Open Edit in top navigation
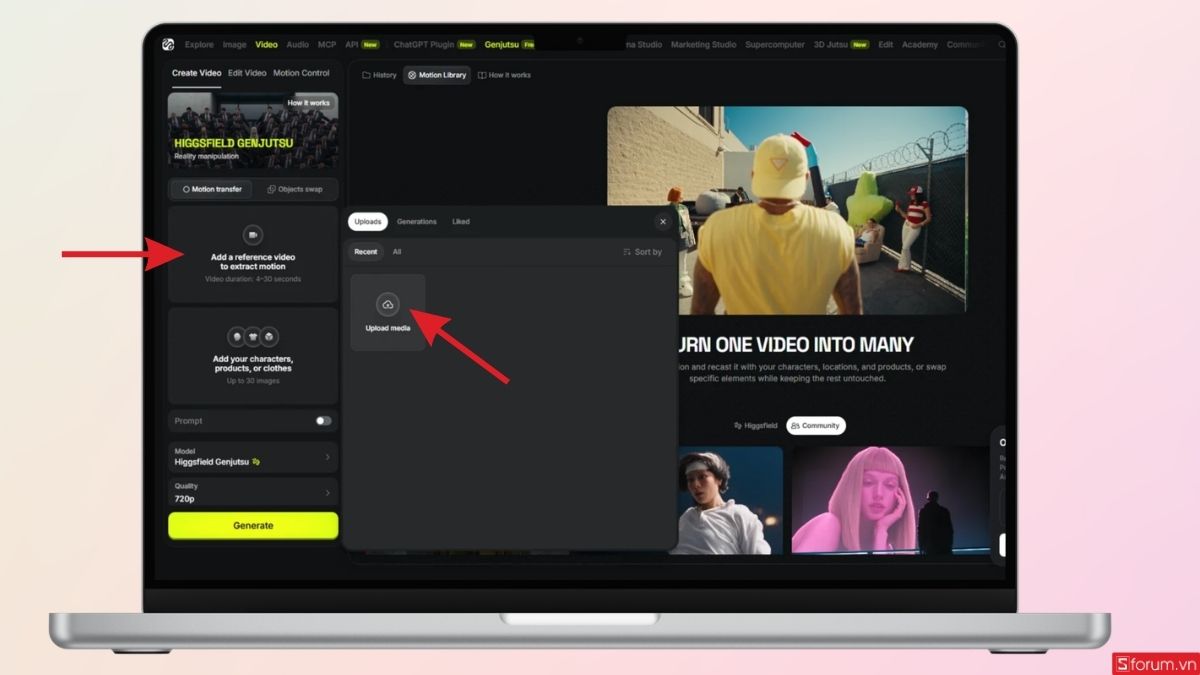Viewport: 1200px width, 675px height. point(886,45)
